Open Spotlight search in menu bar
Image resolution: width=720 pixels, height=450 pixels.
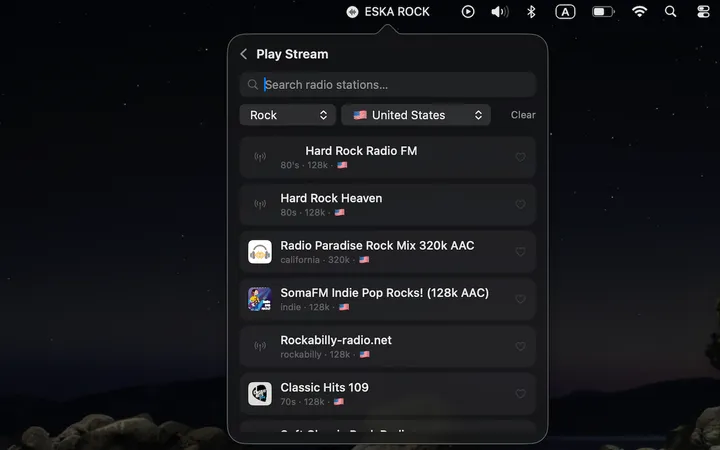coord(670,11)
